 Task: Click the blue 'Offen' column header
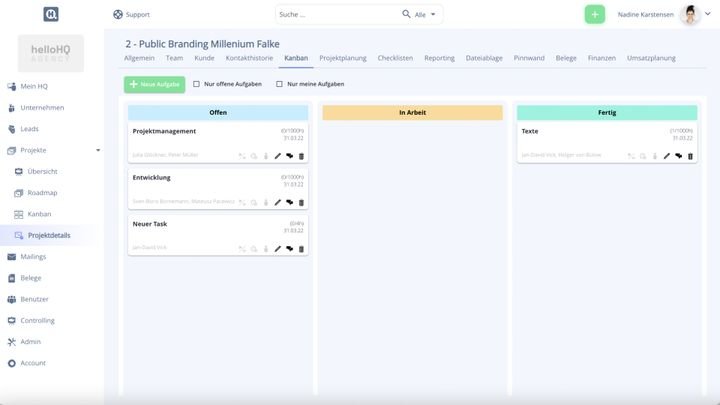(x=218, y=113)
